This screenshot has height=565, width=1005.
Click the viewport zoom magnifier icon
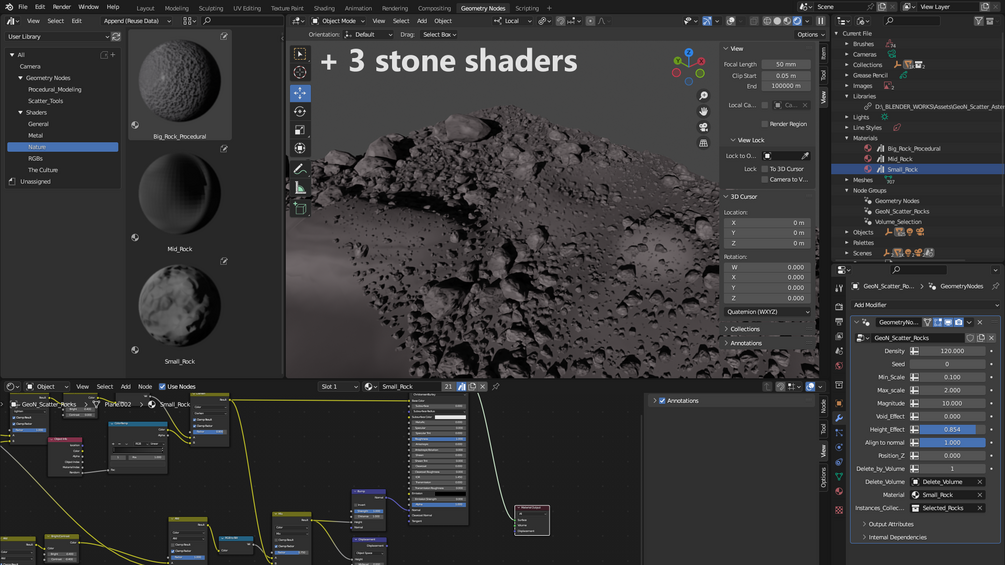(x=703, y=95)
